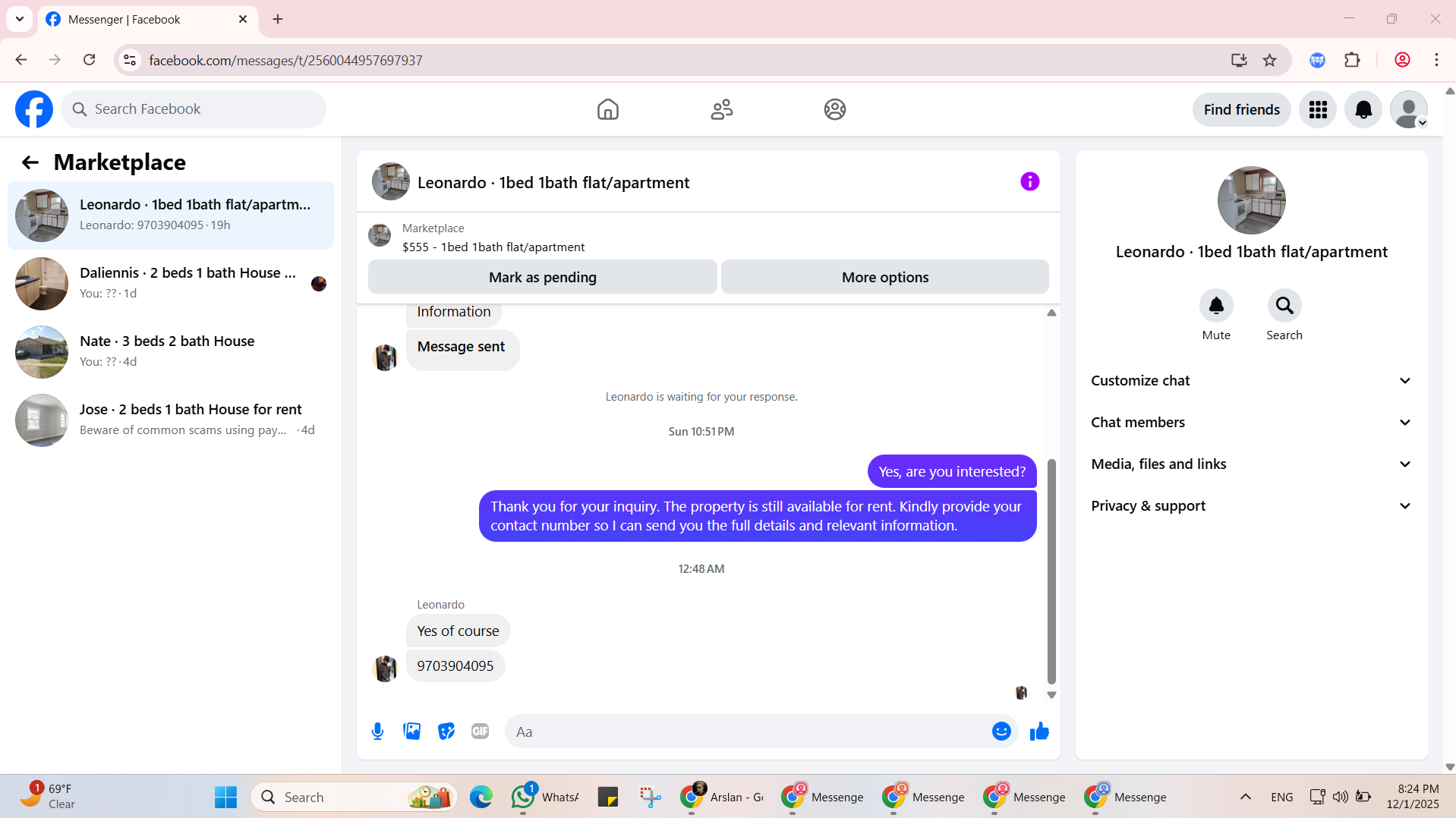
Task: Open Daliennis 2 beds 1 bath House conversation
Action: pos(171,284)
